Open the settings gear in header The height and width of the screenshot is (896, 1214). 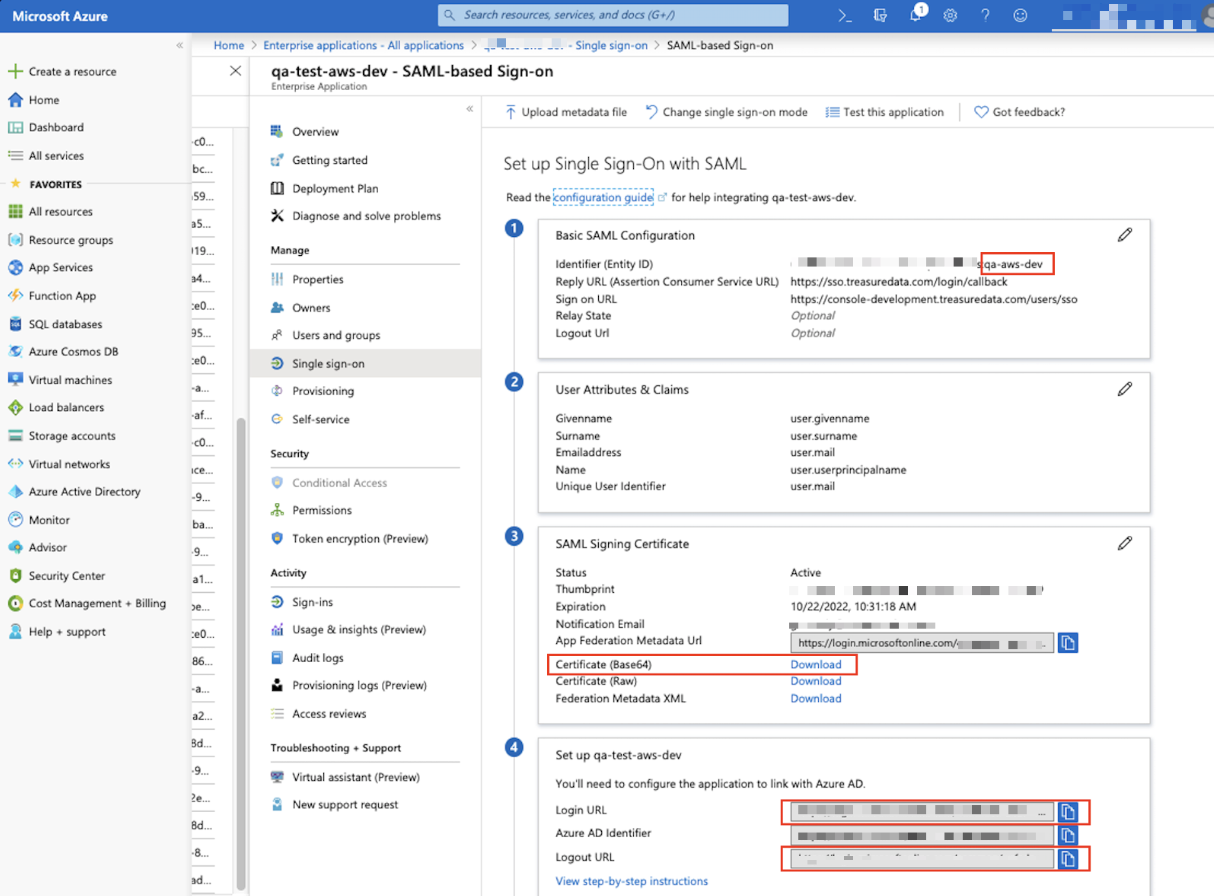950,16
